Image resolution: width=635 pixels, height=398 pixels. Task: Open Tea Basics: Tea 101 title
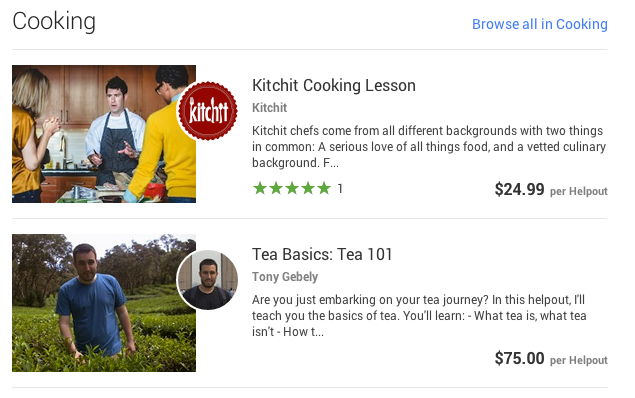[322, 255]
